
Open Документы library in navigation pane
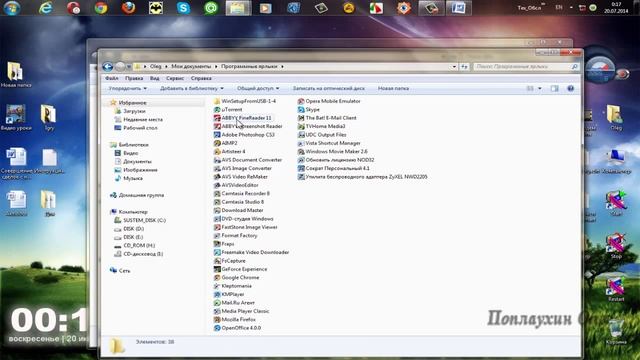click(133, 161)
